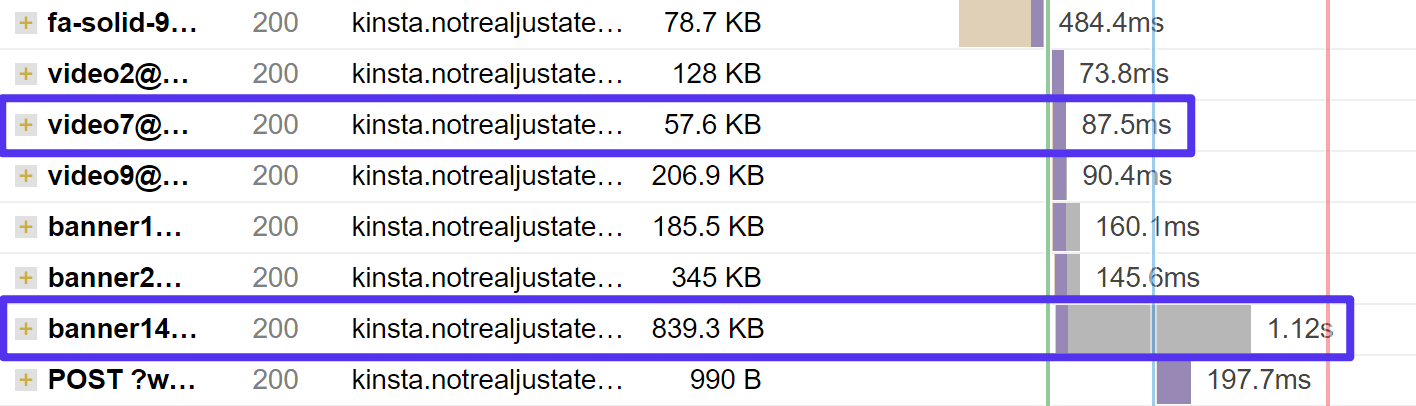Select the banner14 file name

122,328
